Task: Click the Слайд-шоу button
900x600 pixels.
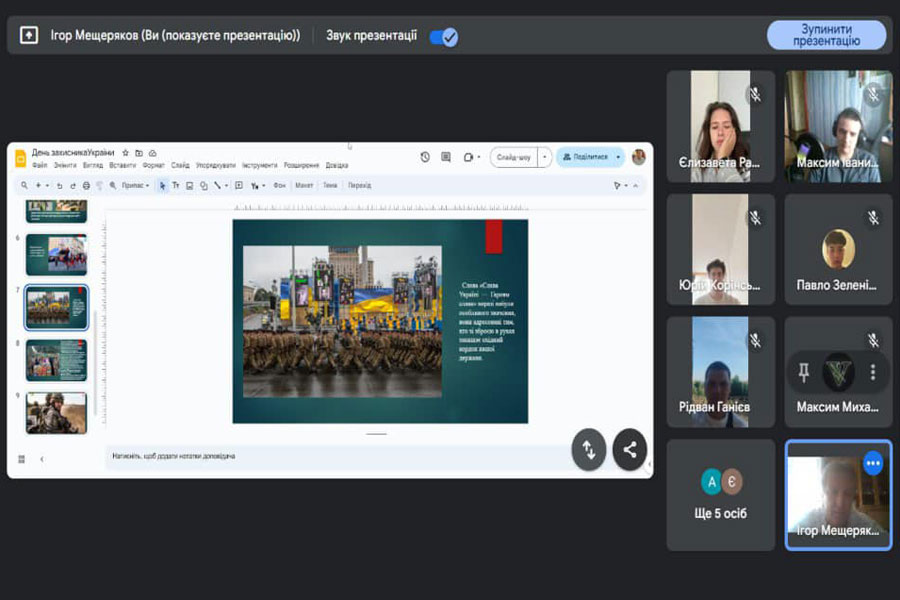Action: pyautogui.click(x=514, y=157)
